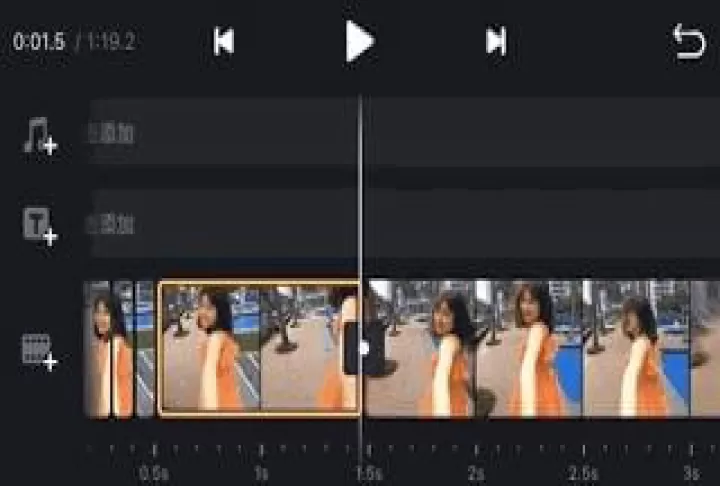Undo the last edit with arrow icon
Image resolution: width=720 pixels, height=486 pixels.
[x=689, y=42]
